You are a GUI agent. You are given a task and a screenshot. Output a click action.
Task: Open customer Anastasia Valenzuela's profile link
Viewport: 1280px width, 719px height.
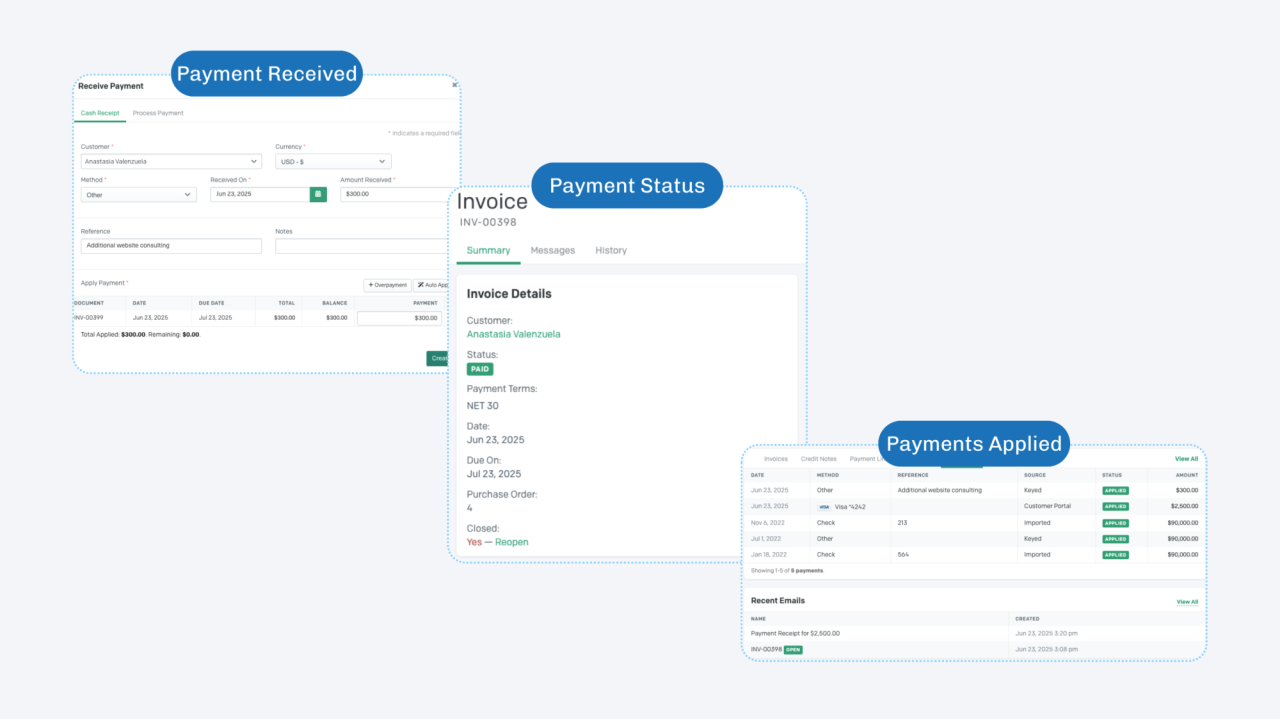tap(513, 335)
